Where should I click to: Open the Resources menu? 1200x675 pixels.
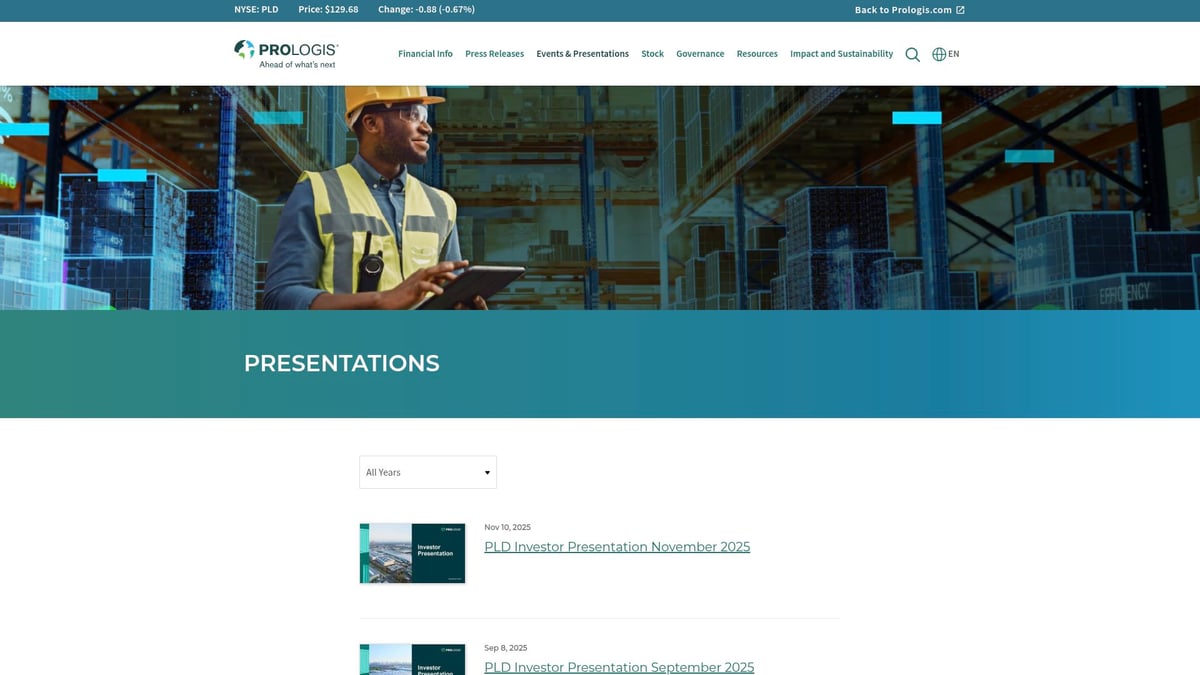pyautogui.click(x=757, y=54)
